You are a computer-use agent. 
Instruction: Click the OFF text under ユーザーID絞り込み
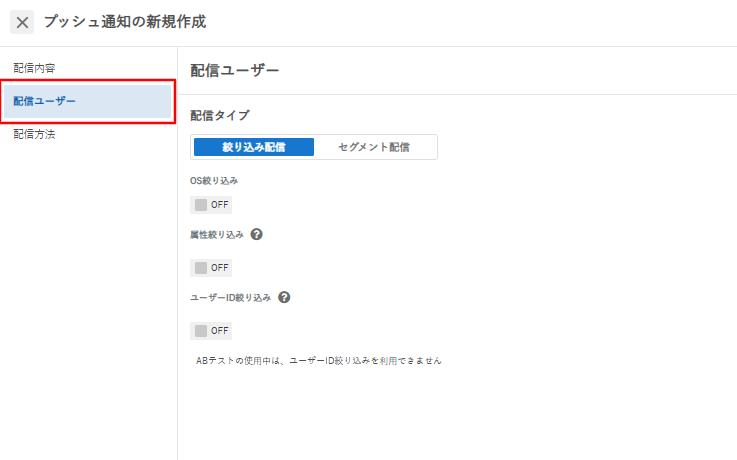click(220, 331)
